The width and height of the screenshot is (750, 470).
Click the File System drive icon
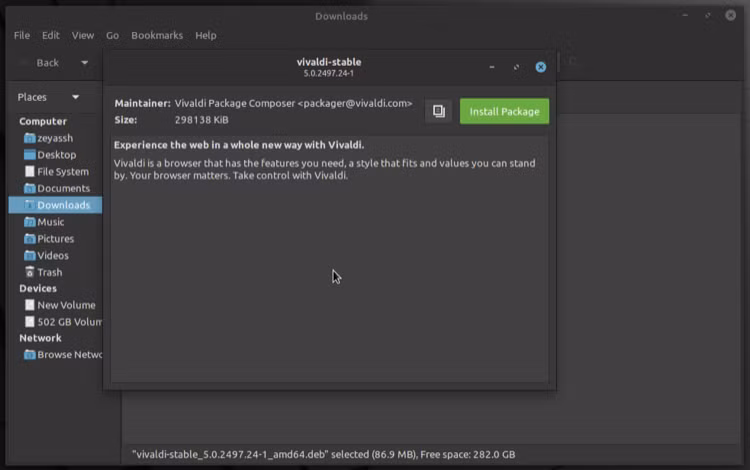(30, 172)
